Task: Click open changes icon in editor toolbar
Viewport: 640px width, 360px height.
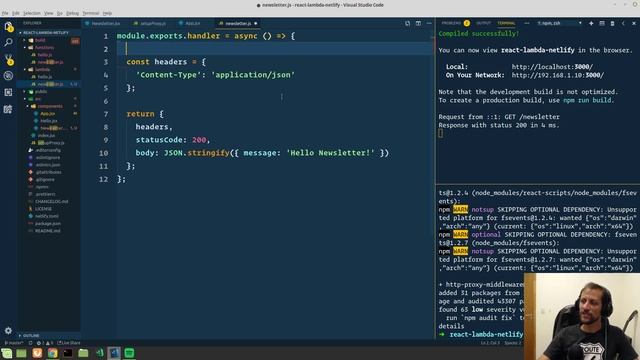Action: coord(407,24)
